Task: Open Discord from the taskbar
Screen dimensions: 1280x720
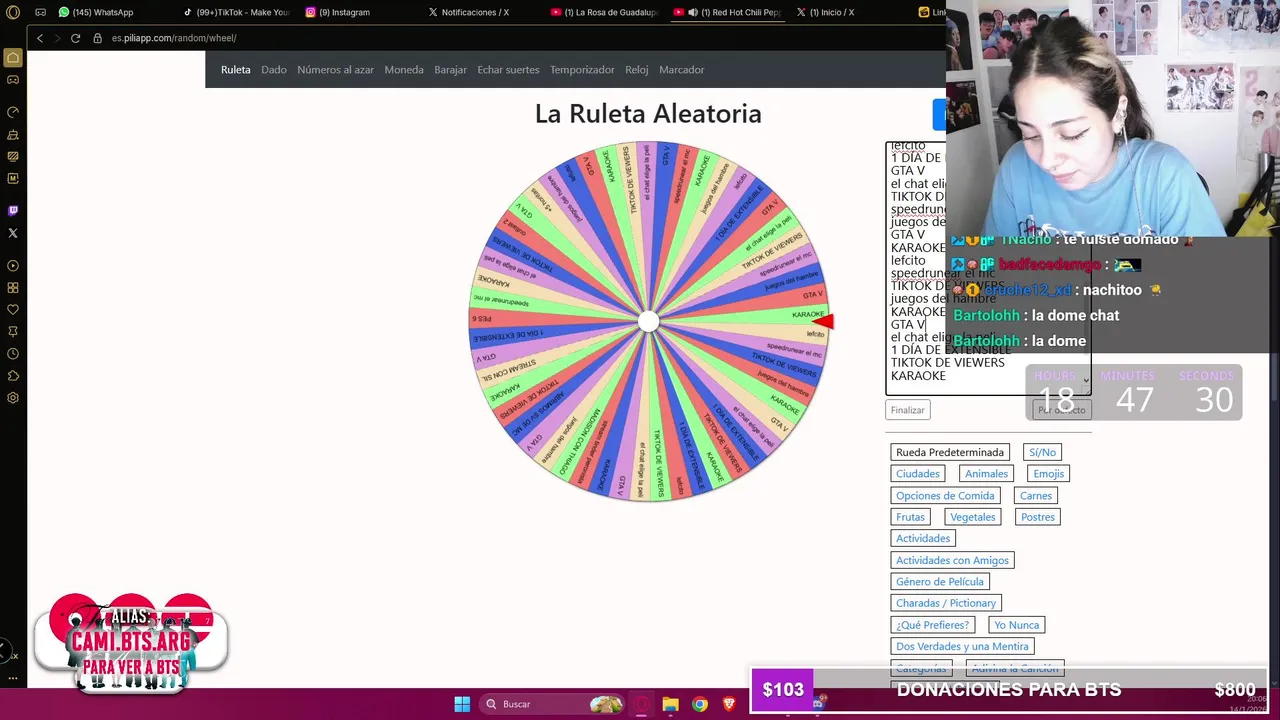Action: click(x=818, y=704)
